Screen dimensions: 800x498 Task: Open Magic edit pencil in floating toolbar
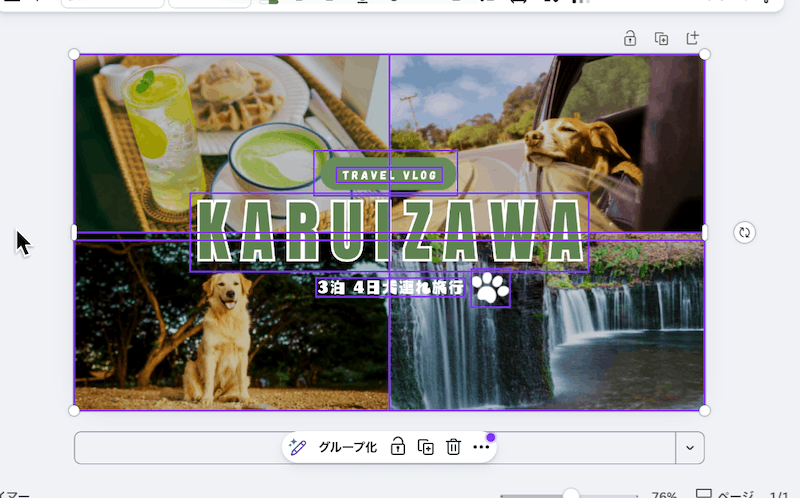[x=297, y=447]
